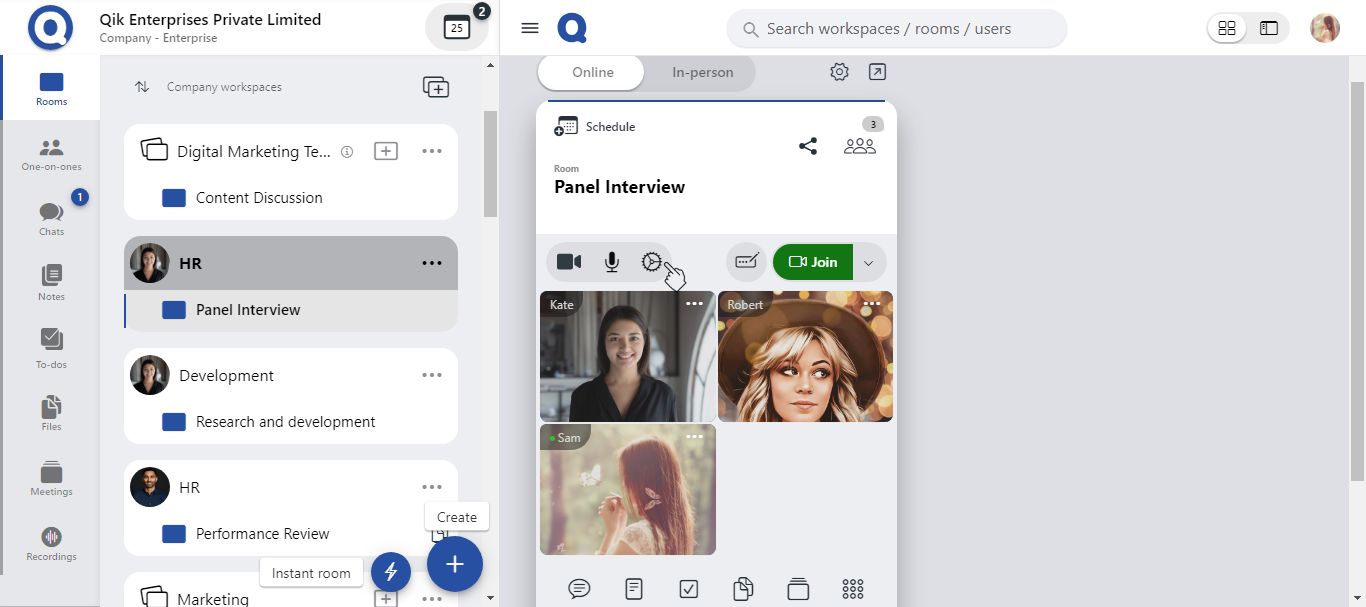The width and height of the screenshot is (1366, 607).
Task: Open the calendar icon showing 25
Action: 456,28
